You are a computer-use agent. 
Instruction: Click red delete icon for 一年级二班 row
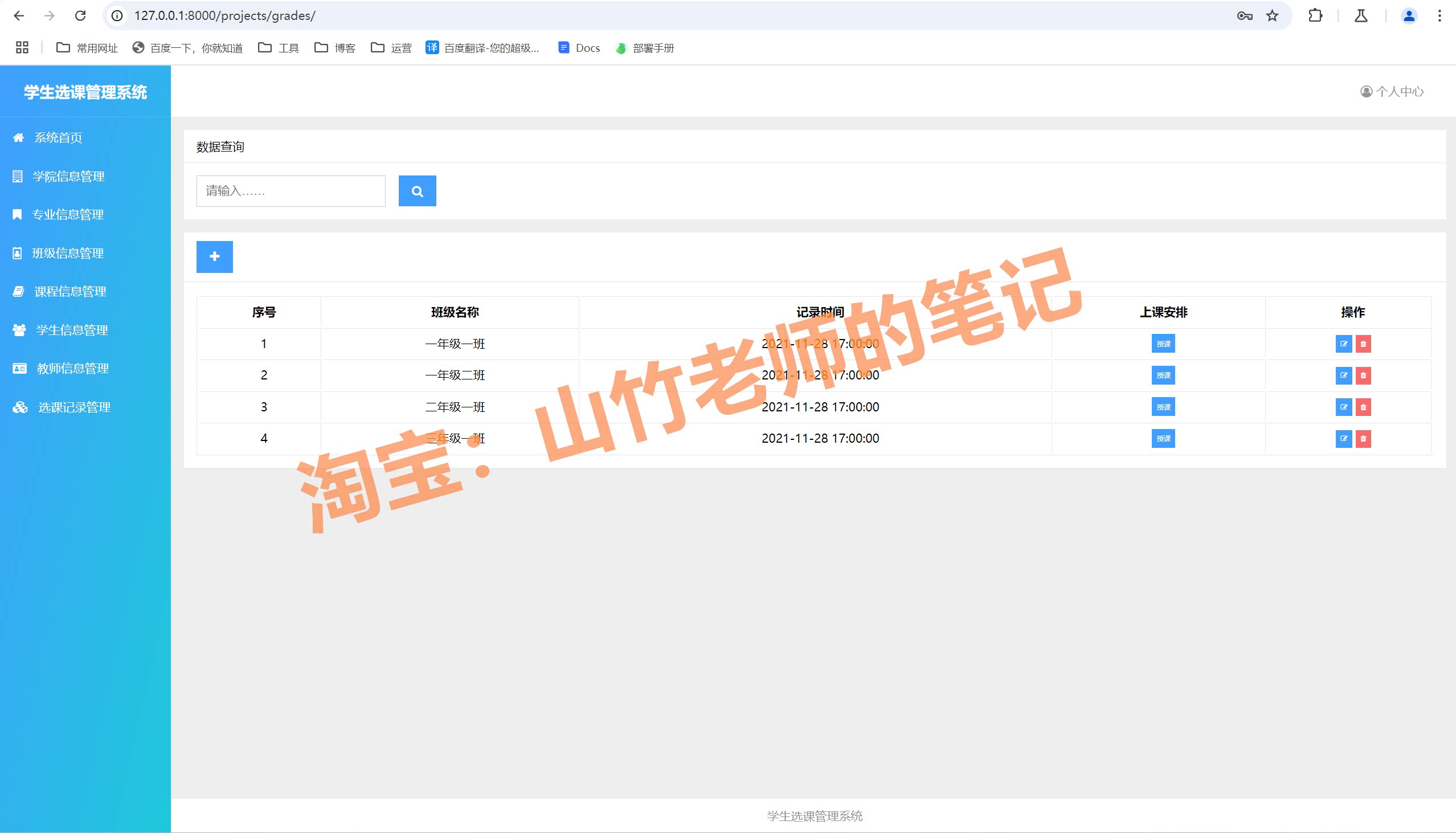1363,375
